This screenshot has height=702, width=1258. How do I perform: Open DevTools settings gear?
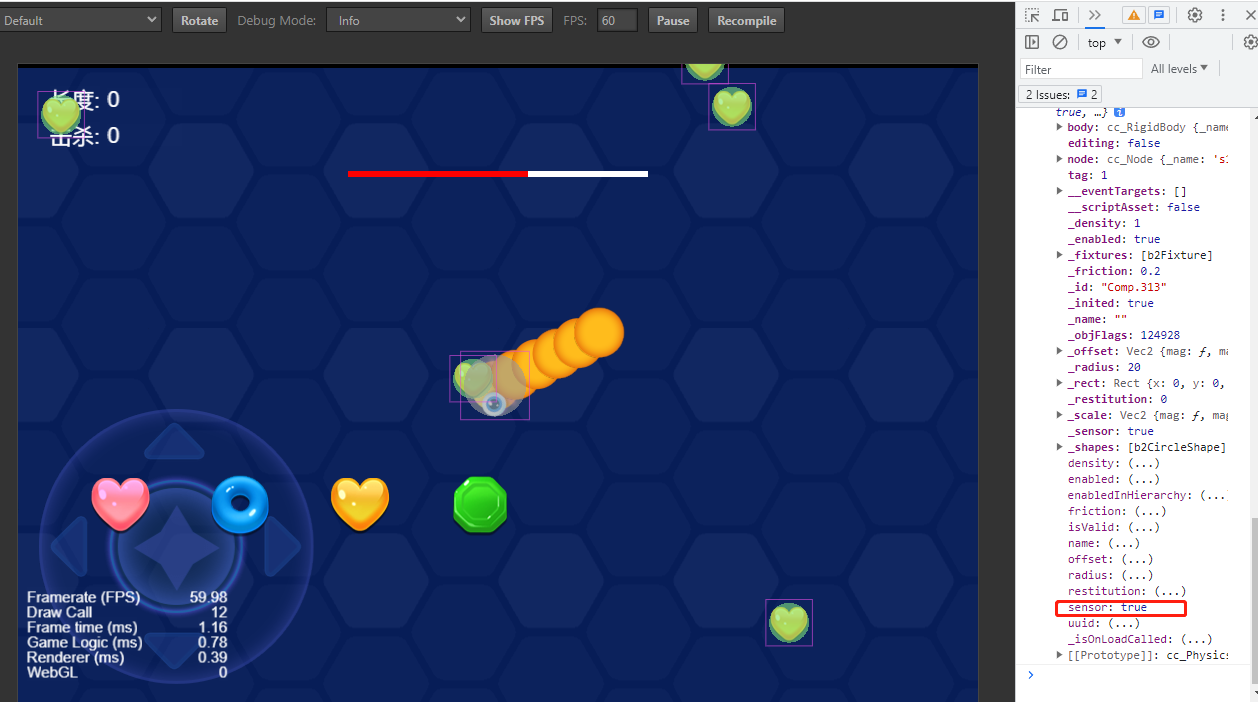pyautogui.click(x=1195, y=15)
